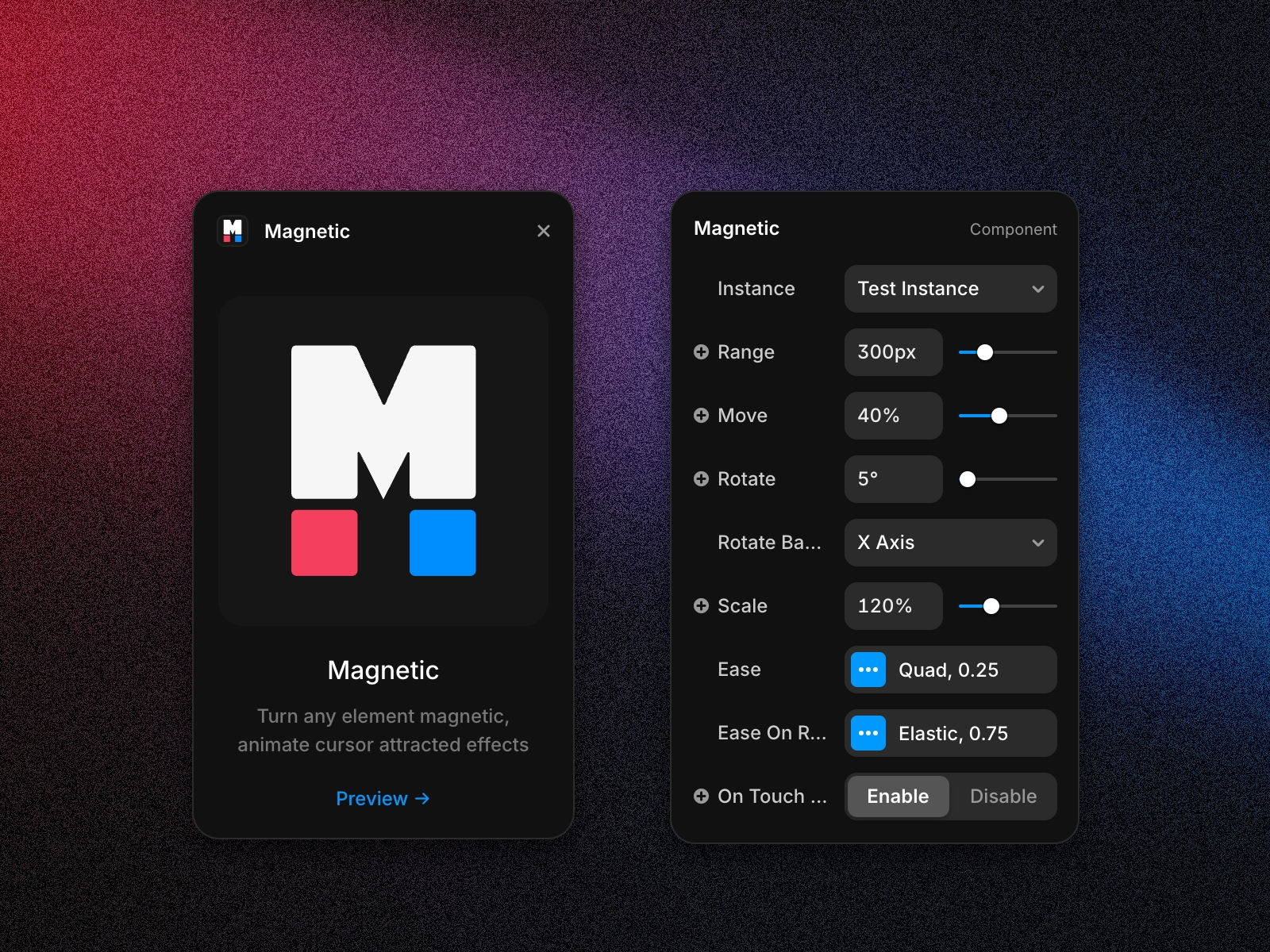1270x952 pixels.
Task: Click the plus icon next to On Touch
Action: tap(701, 796)
